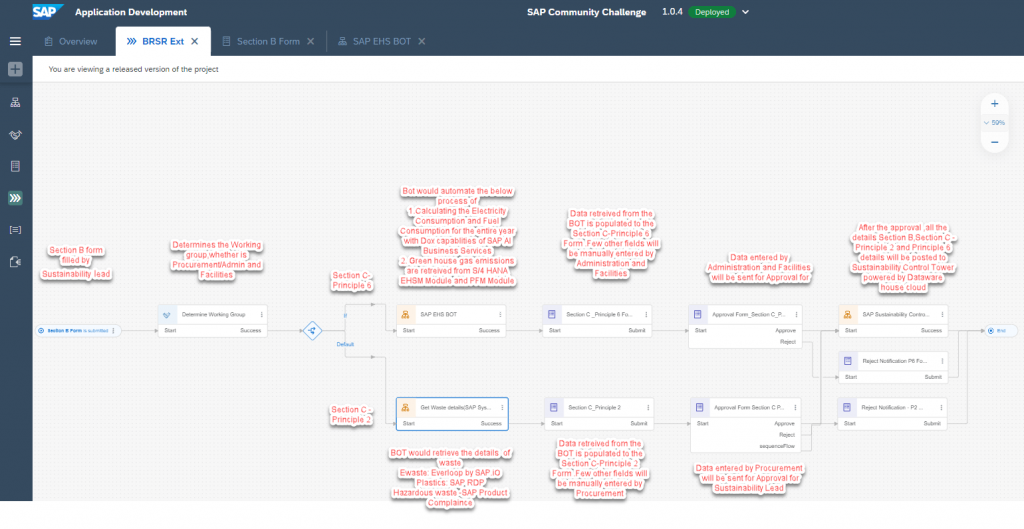Open the document forms icon in sidebar
The height and width of the screenshot is (529, 1024).
[15, 166]
